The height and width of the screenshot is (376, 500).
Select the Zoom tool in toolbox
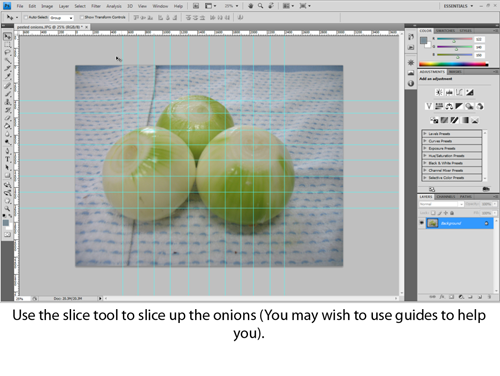point(7,209)
